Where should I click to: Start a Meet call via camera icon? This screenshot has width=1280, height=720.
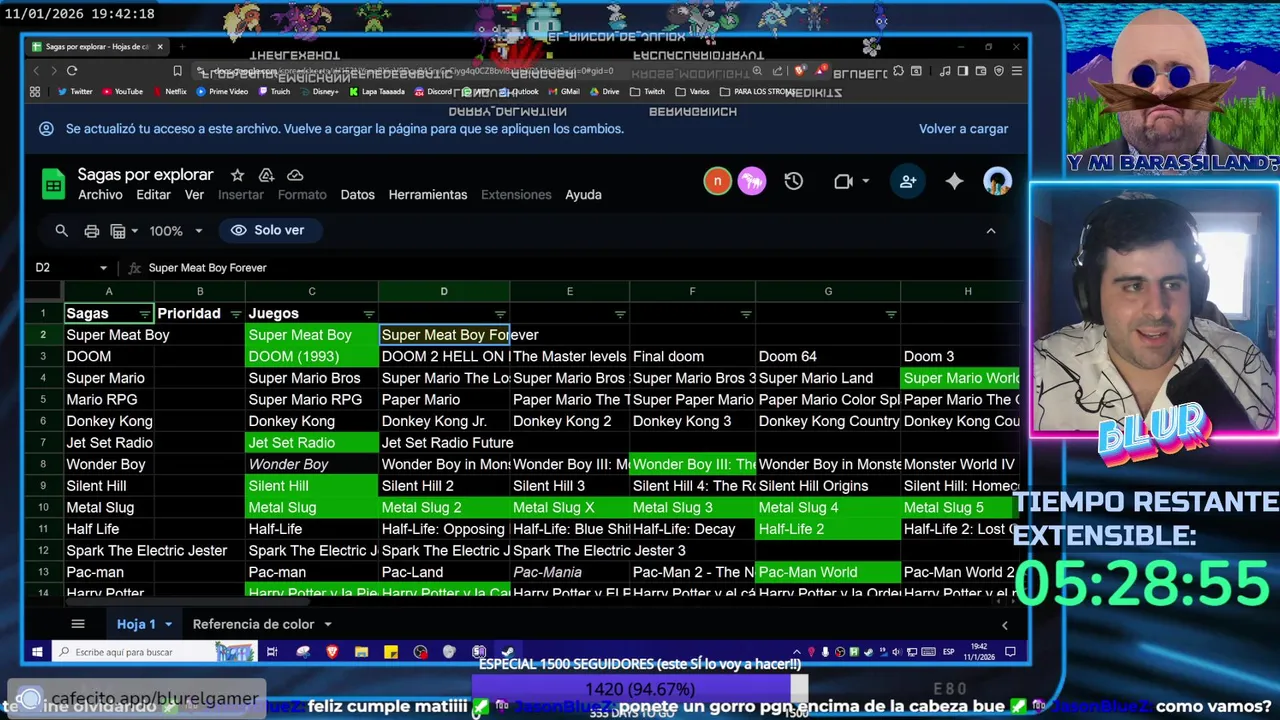point(843,181)
